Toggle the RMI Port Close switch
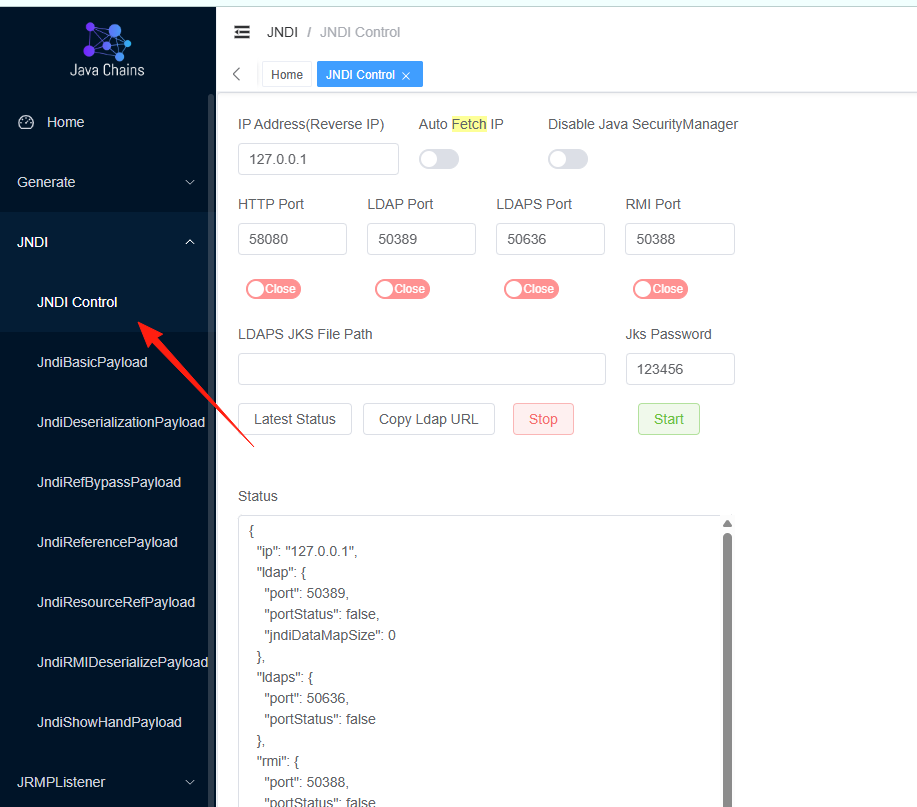Viewport: 917px width, 807px height. pos(660,289)
